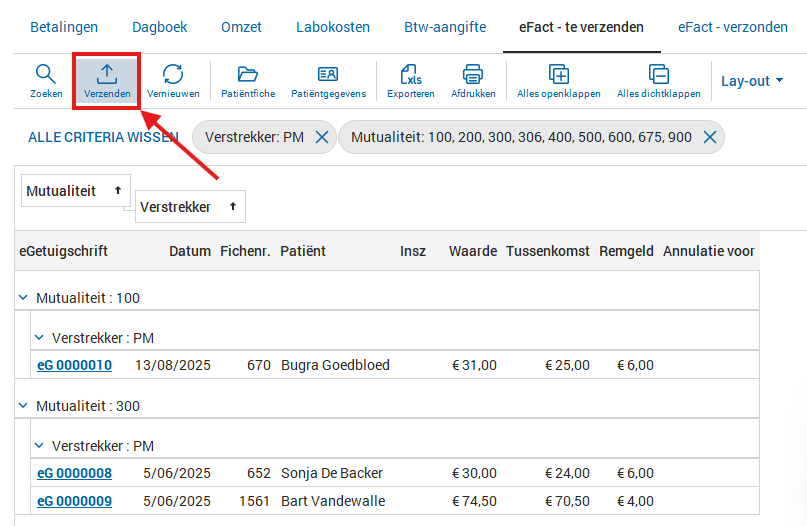Collapse the Mutualiteit : 100 group
Viewport: 807px width, 526px height.
23,298
